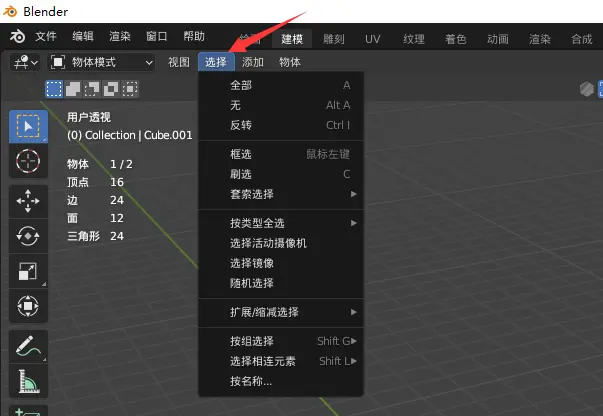Switch to the 渲染 workspace tab
603x416 pixels.
[540, 39]
